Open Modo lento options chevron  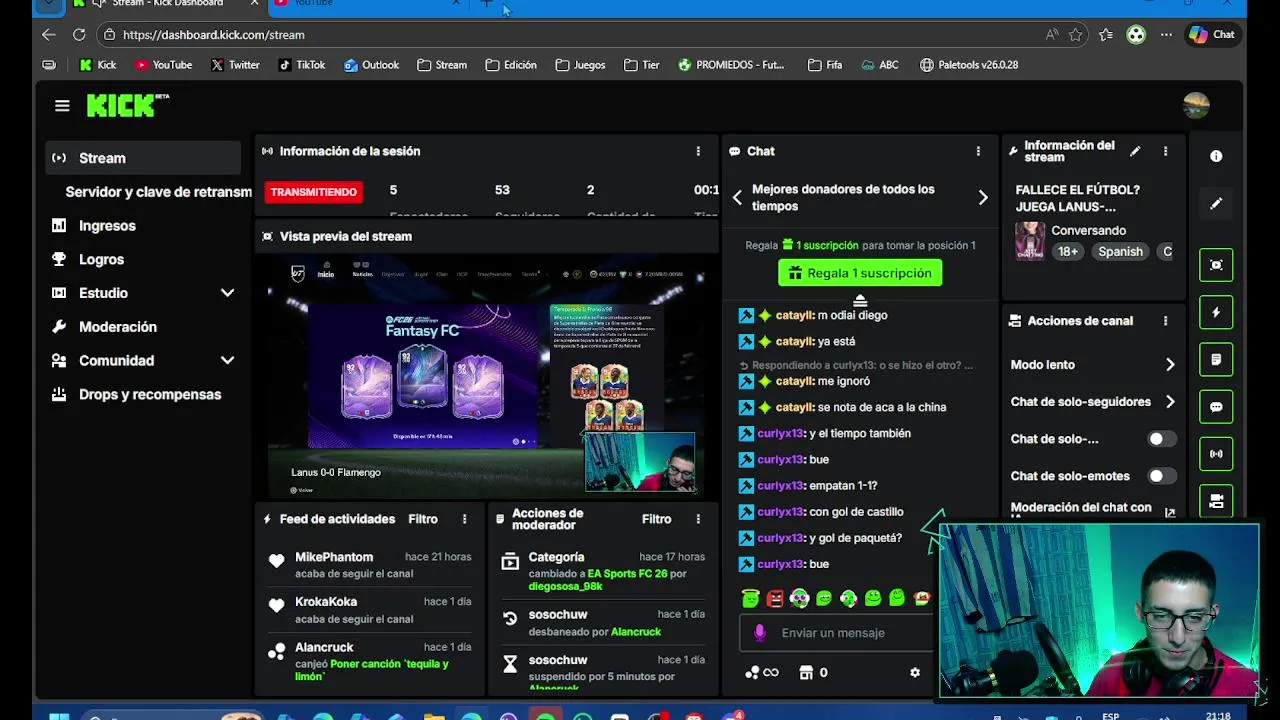[x=1170, y=365]
